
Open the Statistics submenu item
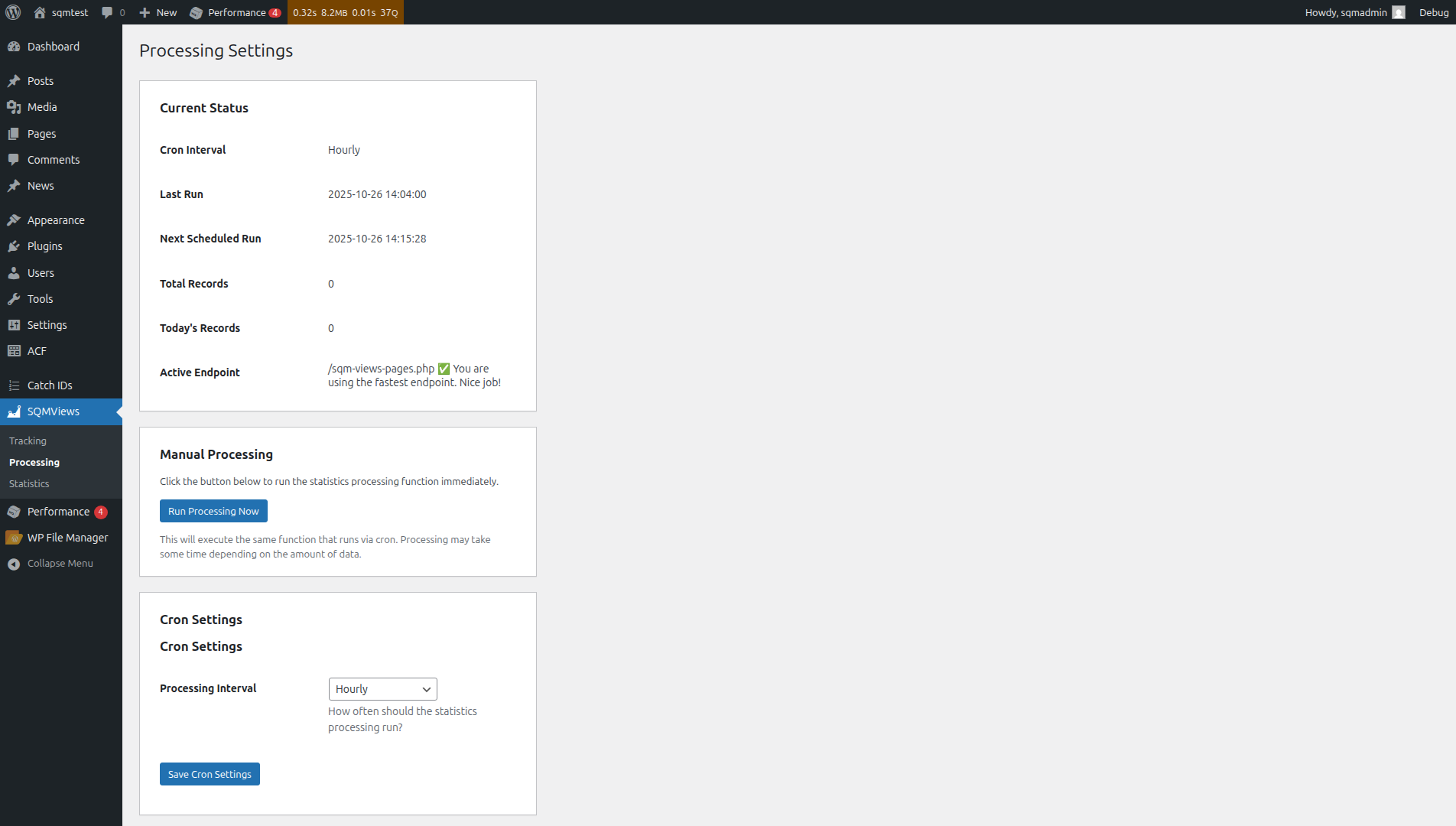28,483
